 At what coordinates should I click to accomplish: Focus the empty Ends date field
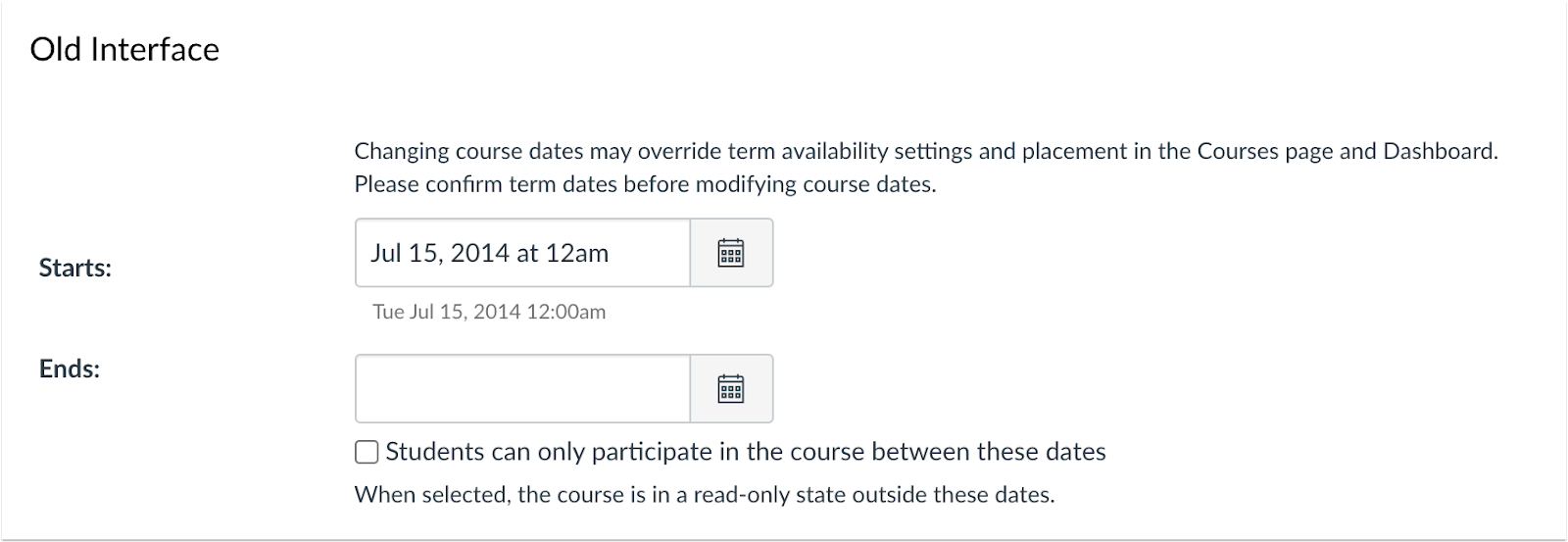coord(522,389)
